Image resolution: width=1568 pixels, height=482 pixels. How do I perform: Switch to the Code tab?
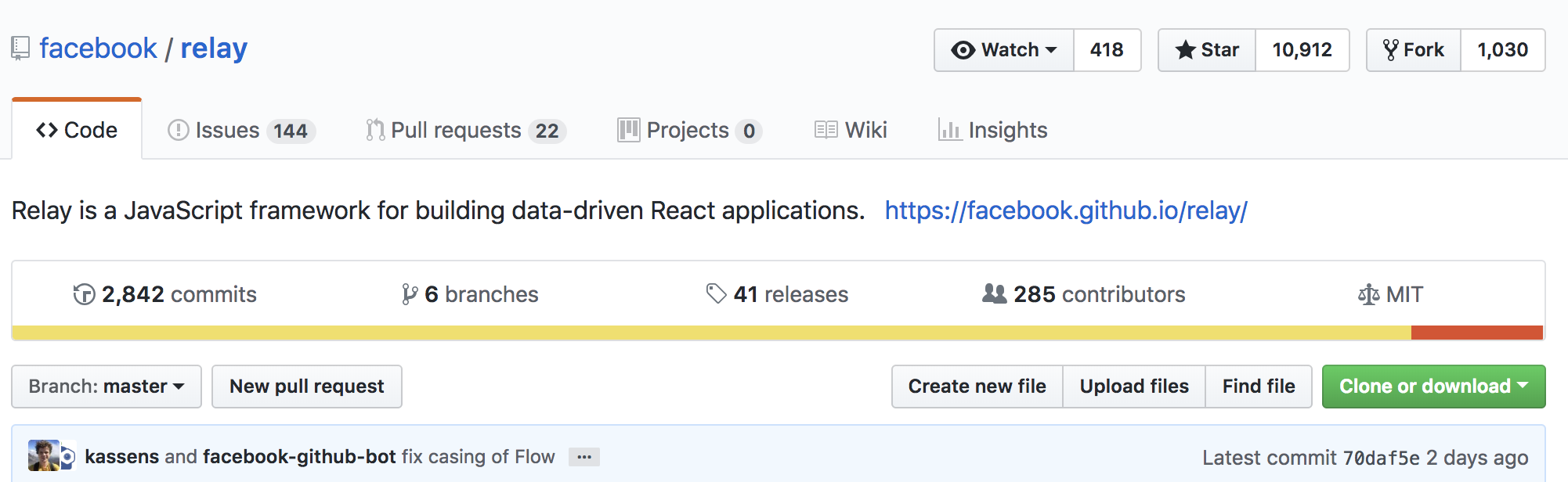click(x=77, y=130)
